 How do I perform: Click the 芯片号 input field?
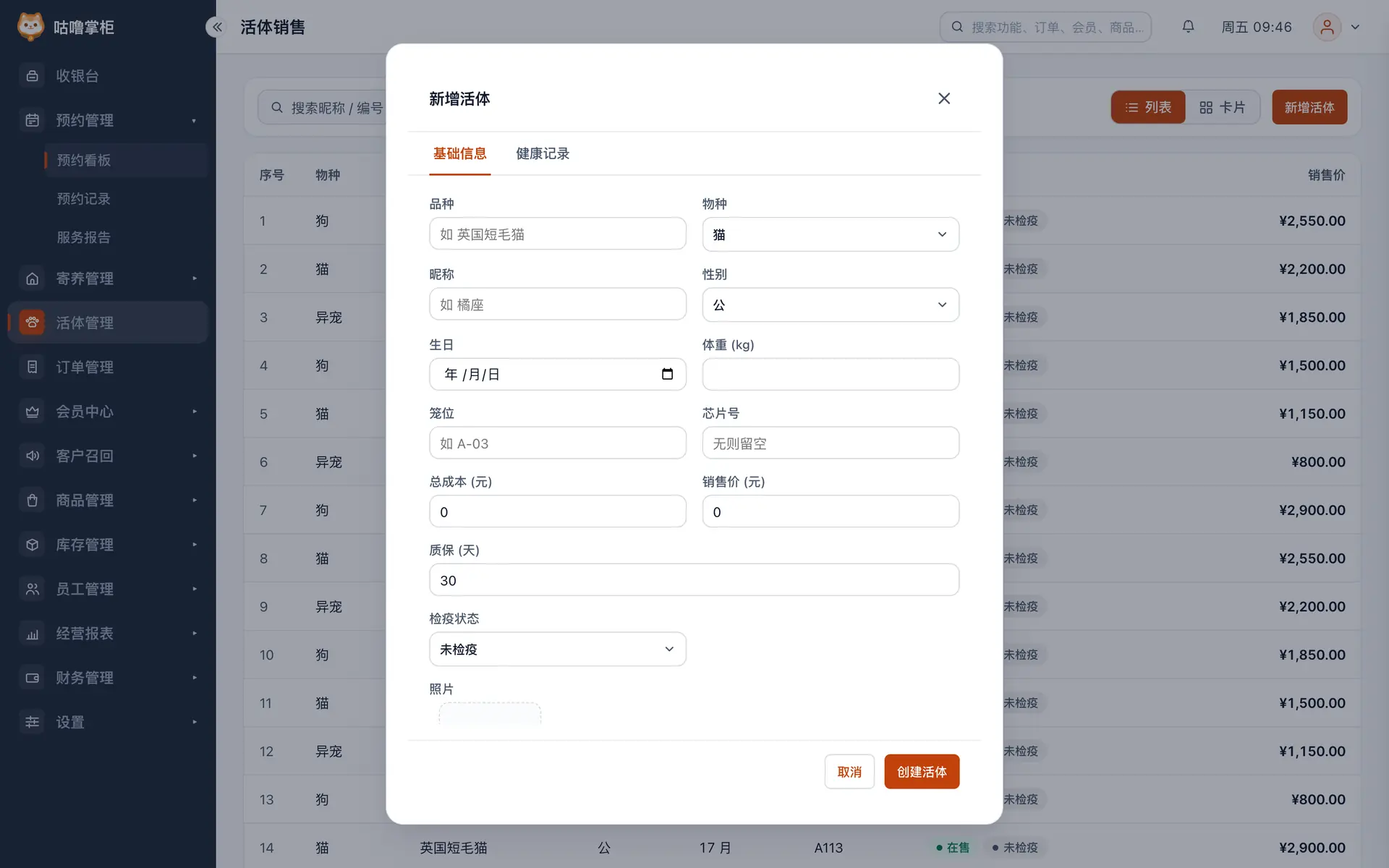click(x=831, y=443)
